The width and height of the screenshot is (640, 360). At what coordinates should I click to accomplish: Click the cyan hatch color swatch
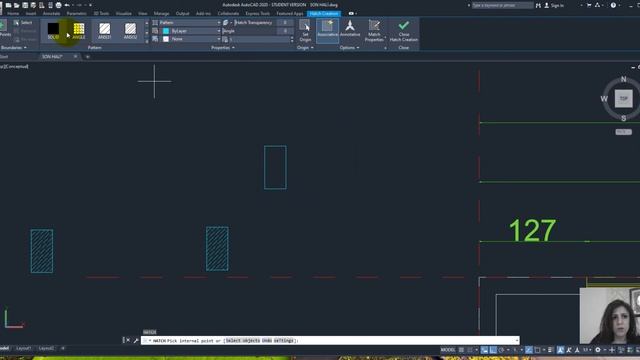(166, 31)
